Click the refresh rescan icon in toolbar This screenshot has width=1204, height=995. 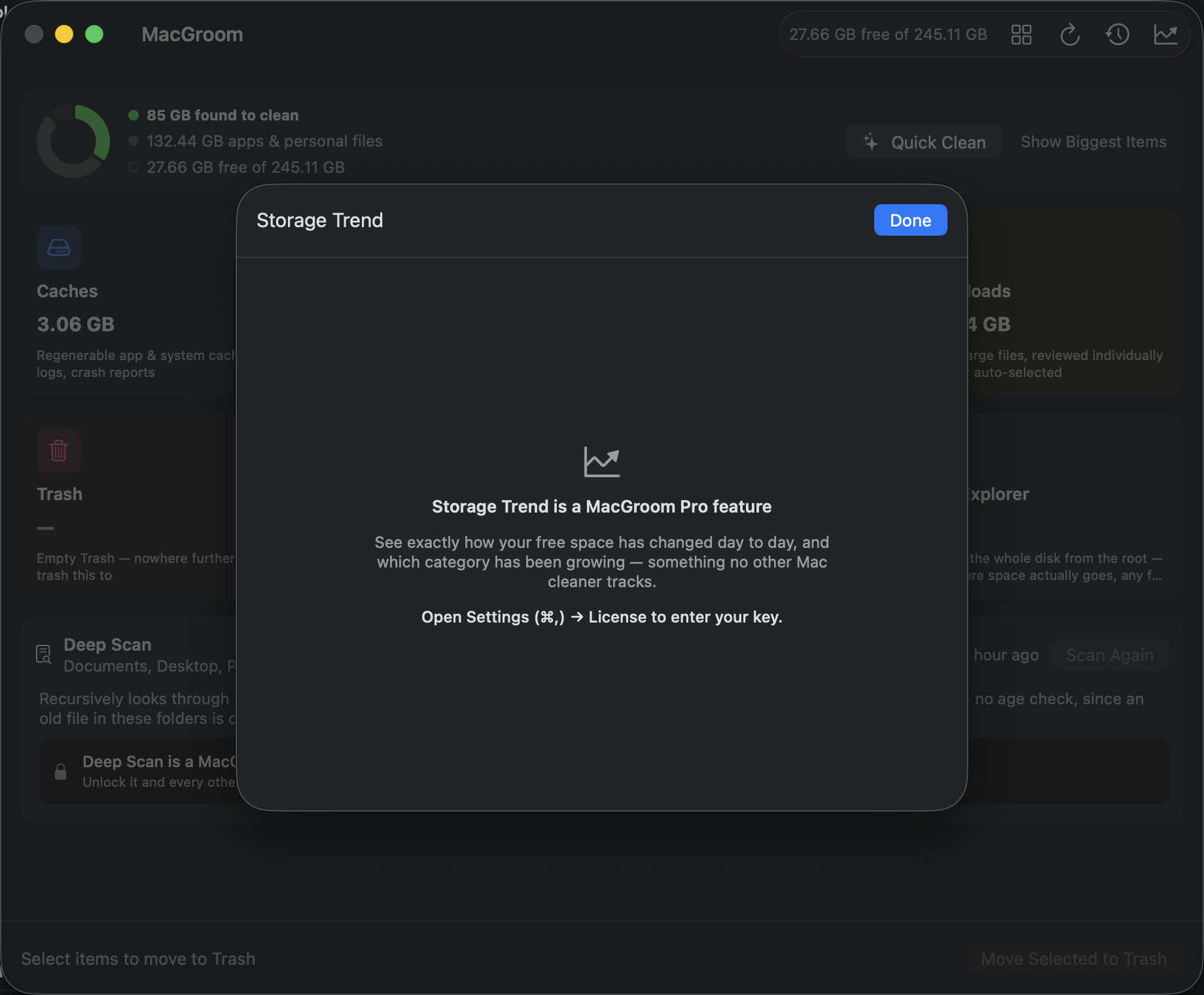(1069, 35)
